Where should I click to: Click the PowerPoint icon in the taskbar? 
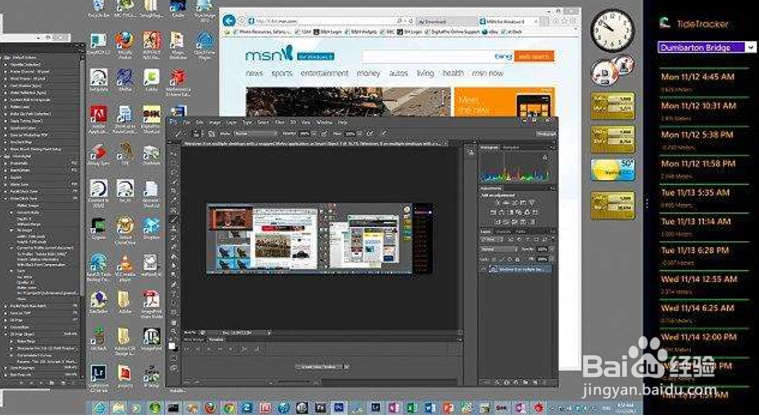(449, 408)
